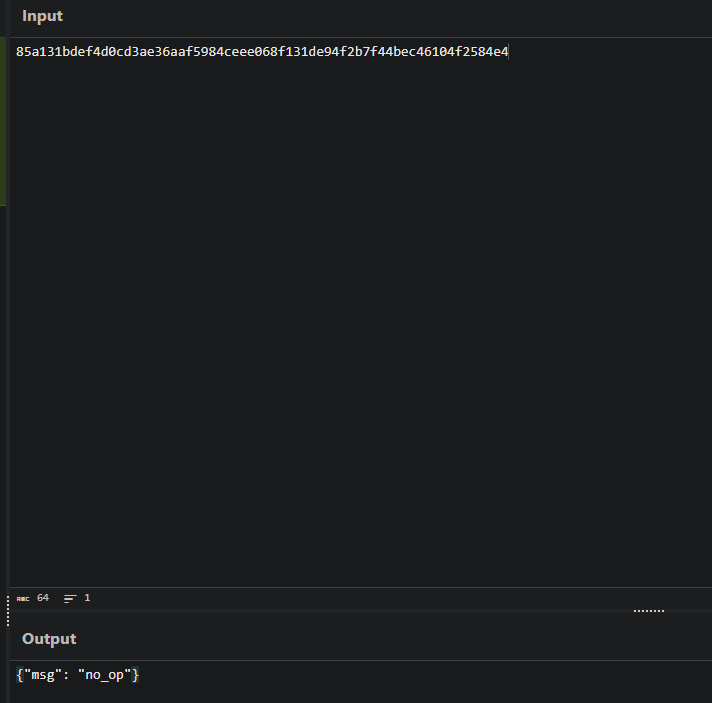
Task: Click the green bar at left of Input
Action: [x=4, y=120]
